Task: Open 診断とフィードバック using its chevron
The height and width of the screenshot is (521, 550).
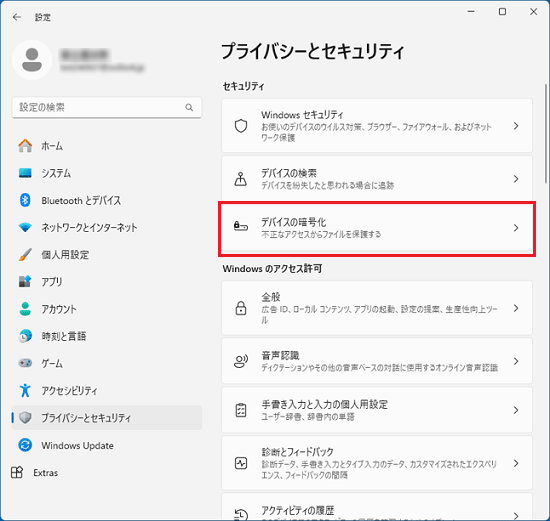Action: (516, 463)
